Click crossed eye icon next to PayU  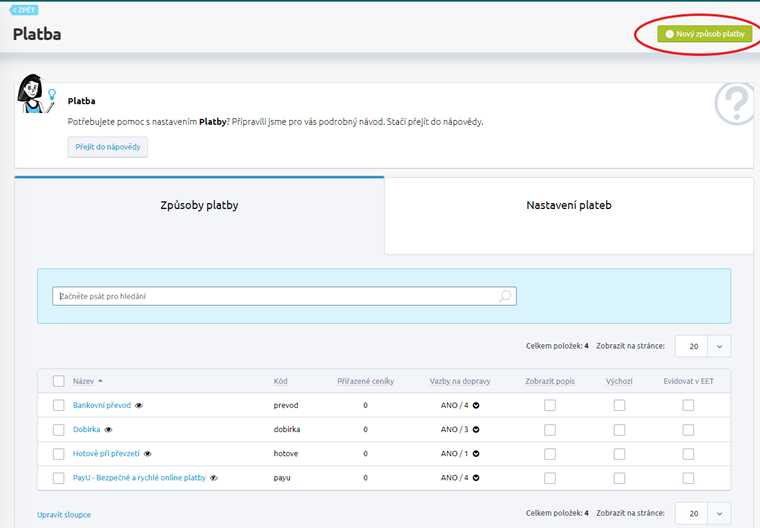click(x=214, y=478)
